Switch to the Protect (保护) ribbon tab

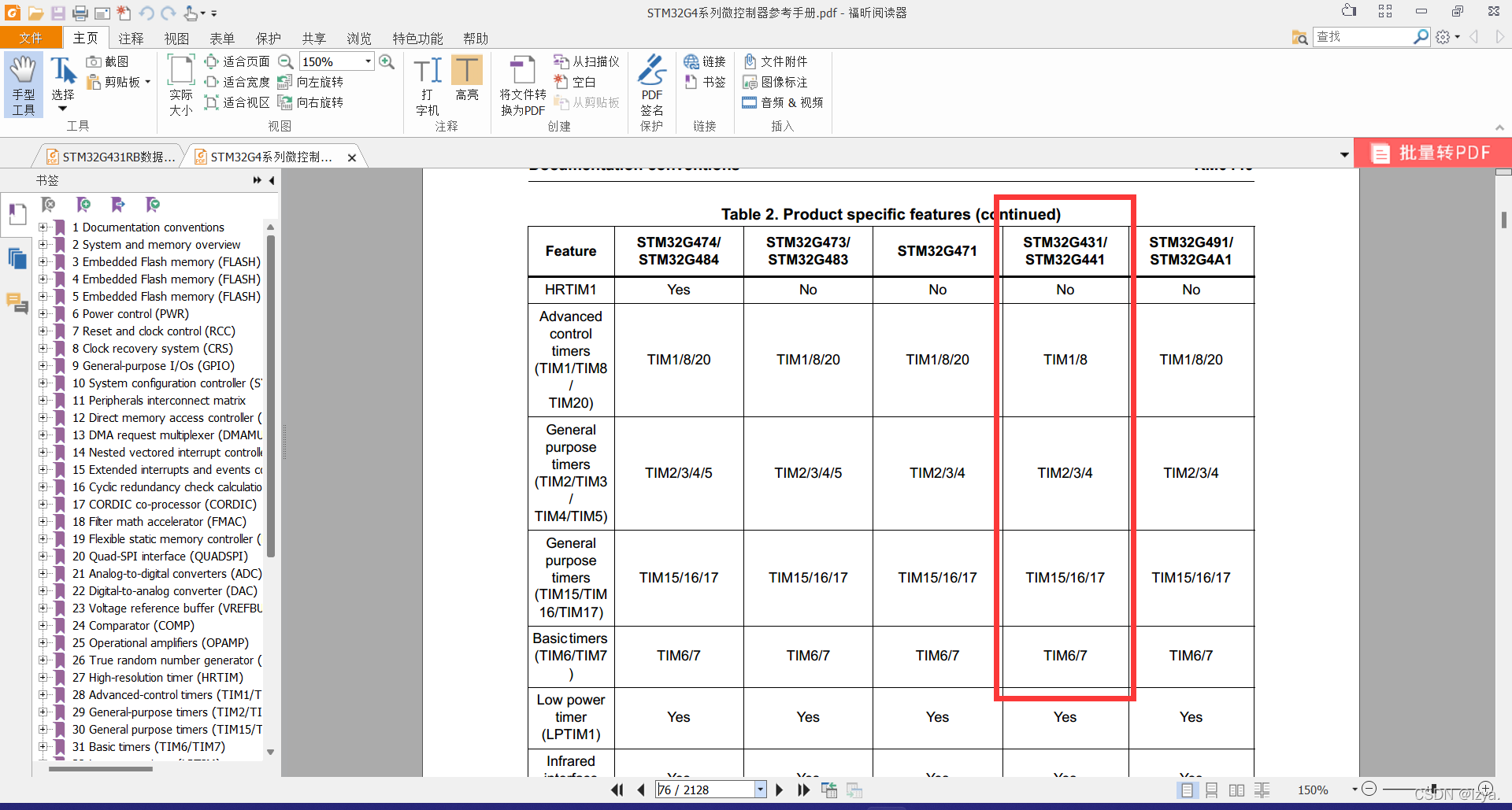[x=268, y=38]
